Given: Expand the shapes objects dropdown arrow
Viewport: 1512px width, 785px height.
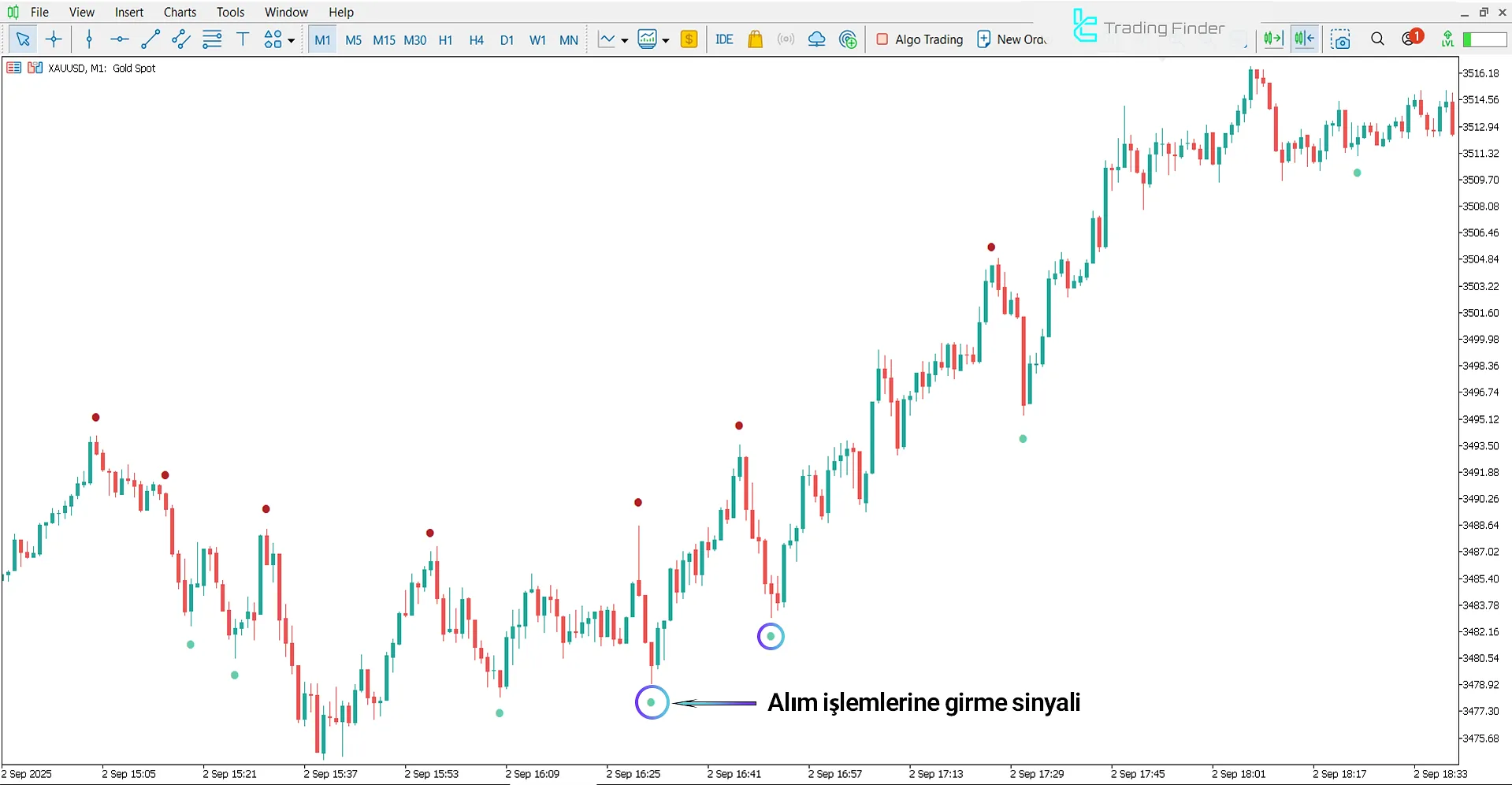Looking at the screenshot, I should [x=292, y=40].
